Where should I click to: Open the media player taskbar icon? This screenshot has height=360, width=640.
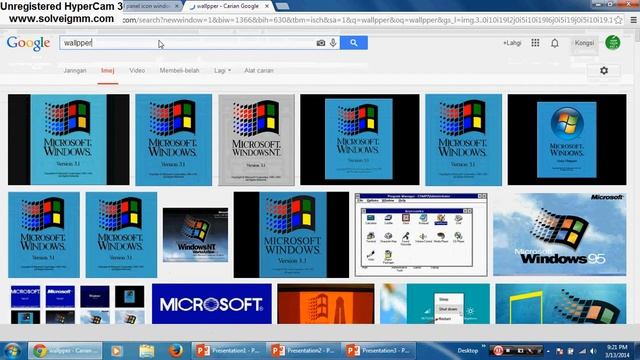(x=116, y=351)
